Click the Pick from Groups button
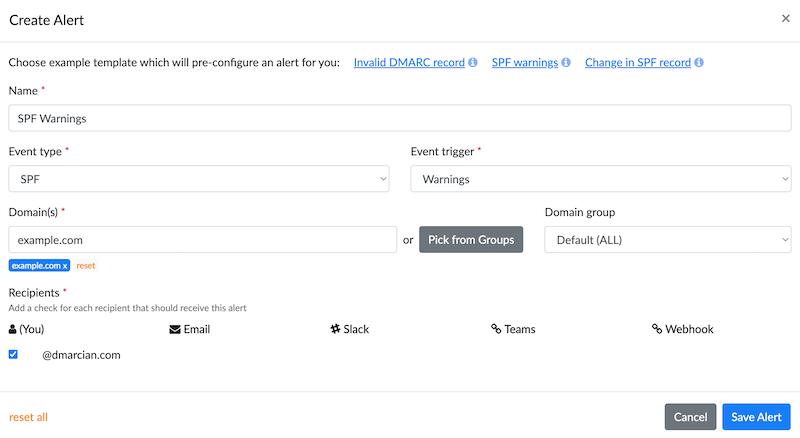Screen dimensions: 800x438 coord(471,239)
